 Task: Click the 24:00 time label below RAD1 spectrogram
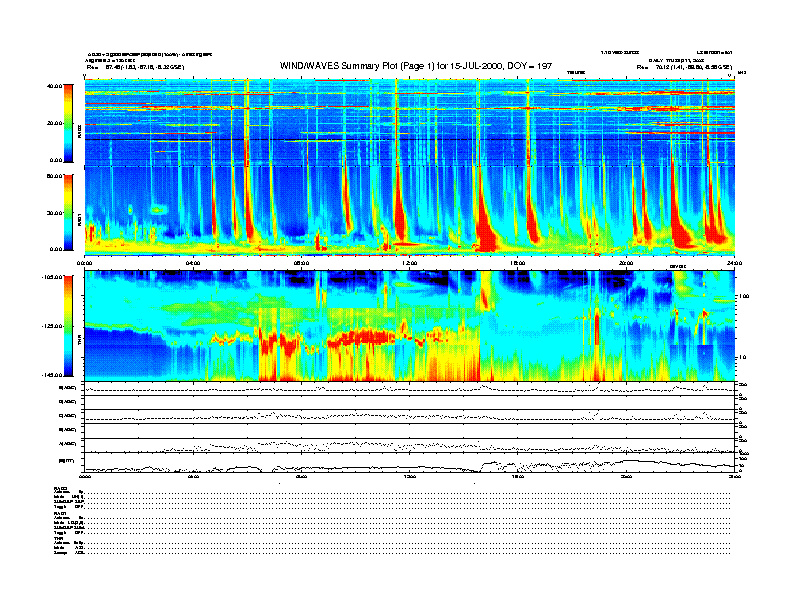click(x=734, y=263)
